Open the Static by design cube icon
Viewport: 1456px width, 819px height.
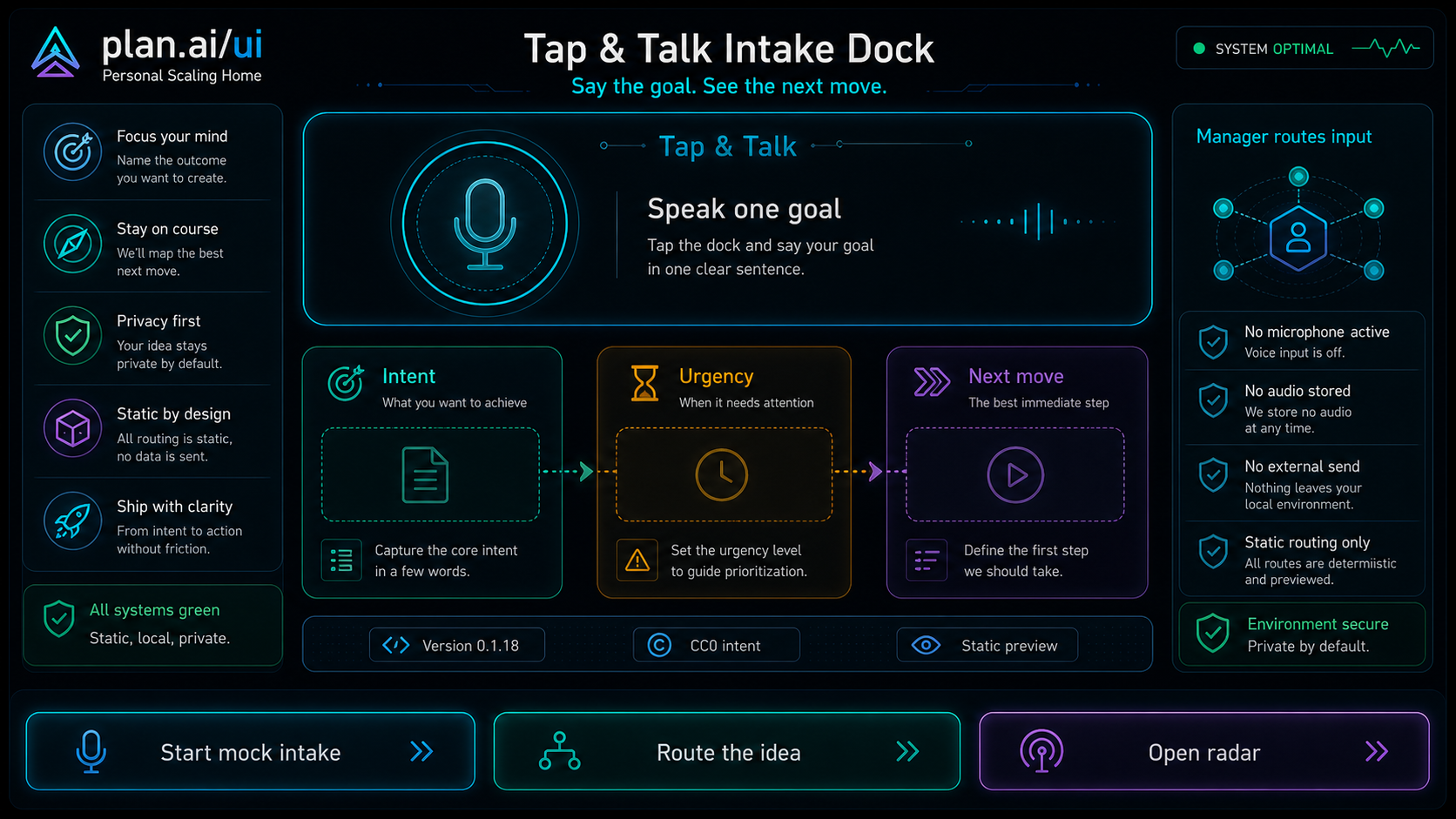pos(73,428)
